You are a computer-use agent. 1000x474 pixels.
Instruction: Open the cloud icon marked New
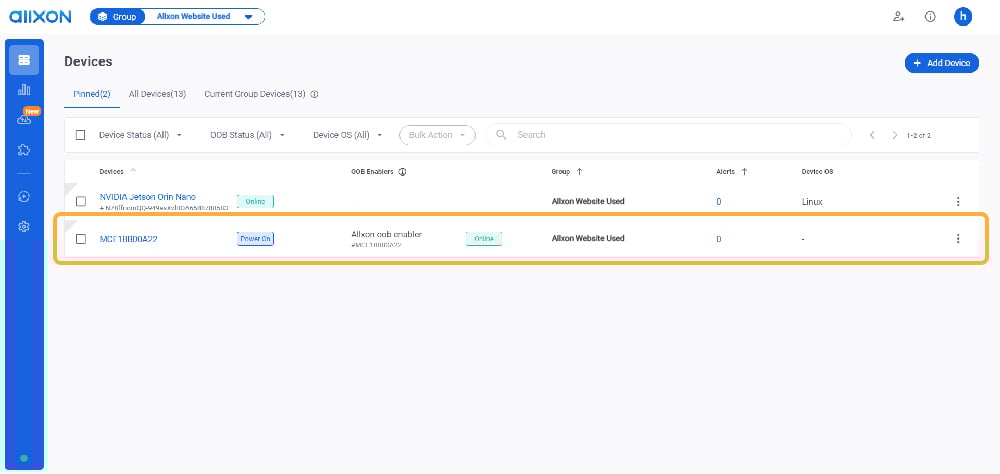24,120
